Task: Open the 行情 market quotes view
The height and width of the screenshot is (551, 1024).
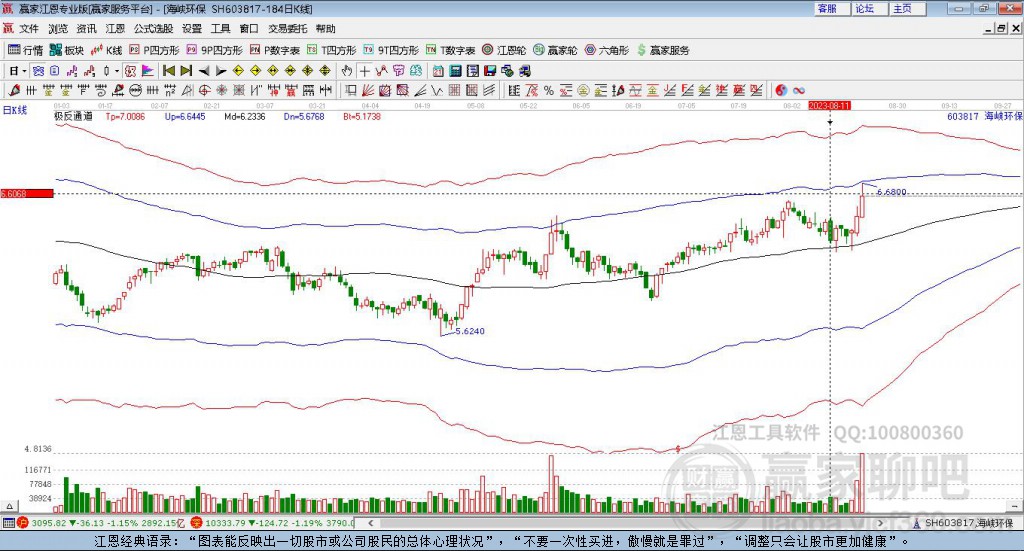Action: [25, 50]
